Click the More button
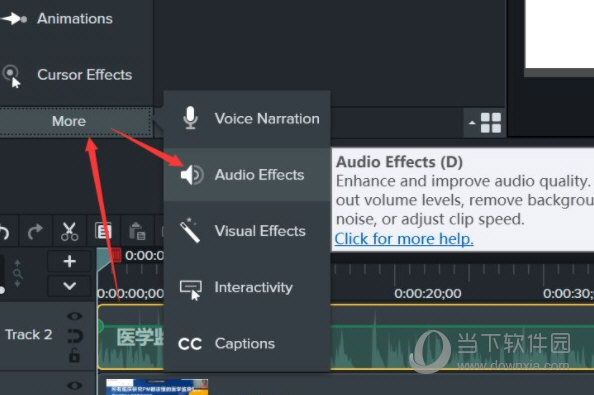The image size is (594, 395). [76, 122]
